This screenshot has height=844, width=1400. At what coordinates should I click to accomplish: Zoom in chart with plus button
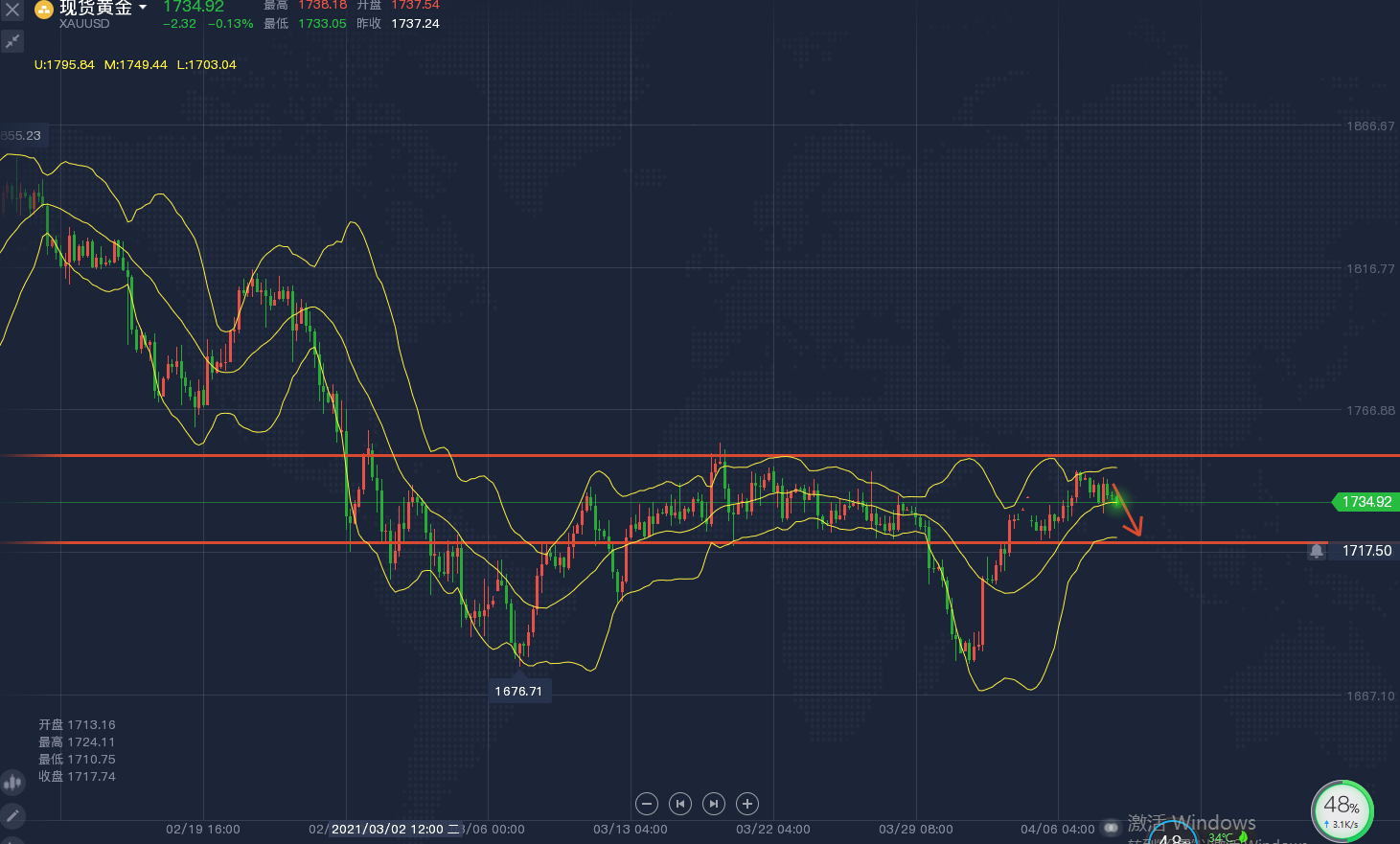click(747, 804)
